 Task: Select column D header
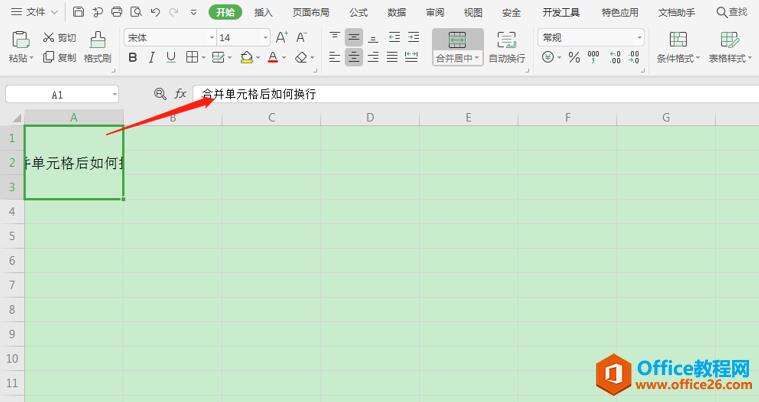pyautogui.click(x=370, y=117)
